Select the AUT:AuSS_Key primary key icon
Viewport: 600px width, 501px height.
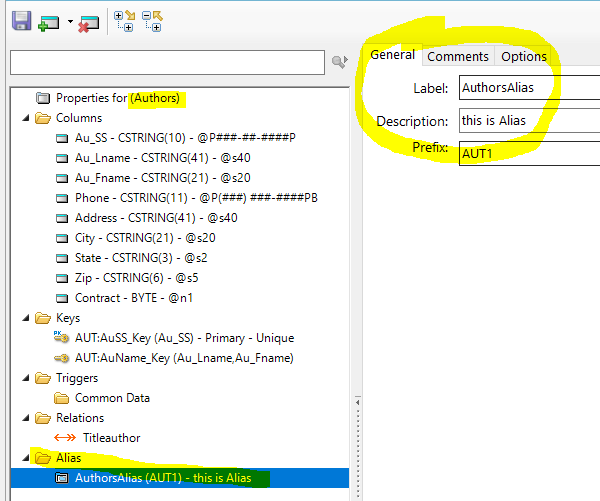(62, 338)
